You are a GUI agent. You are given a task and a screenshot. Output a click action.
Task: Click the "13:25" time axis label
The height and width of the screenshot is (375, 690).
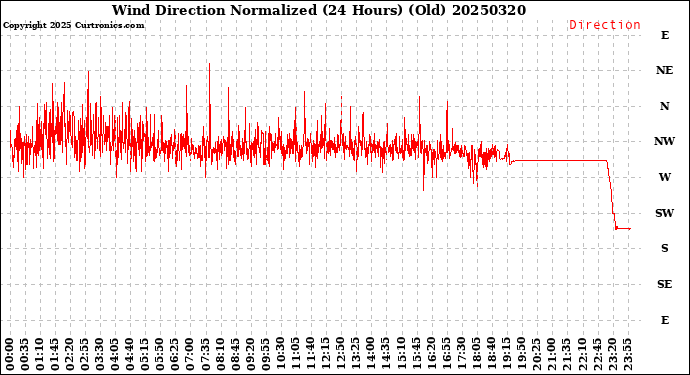click(356, 354)
